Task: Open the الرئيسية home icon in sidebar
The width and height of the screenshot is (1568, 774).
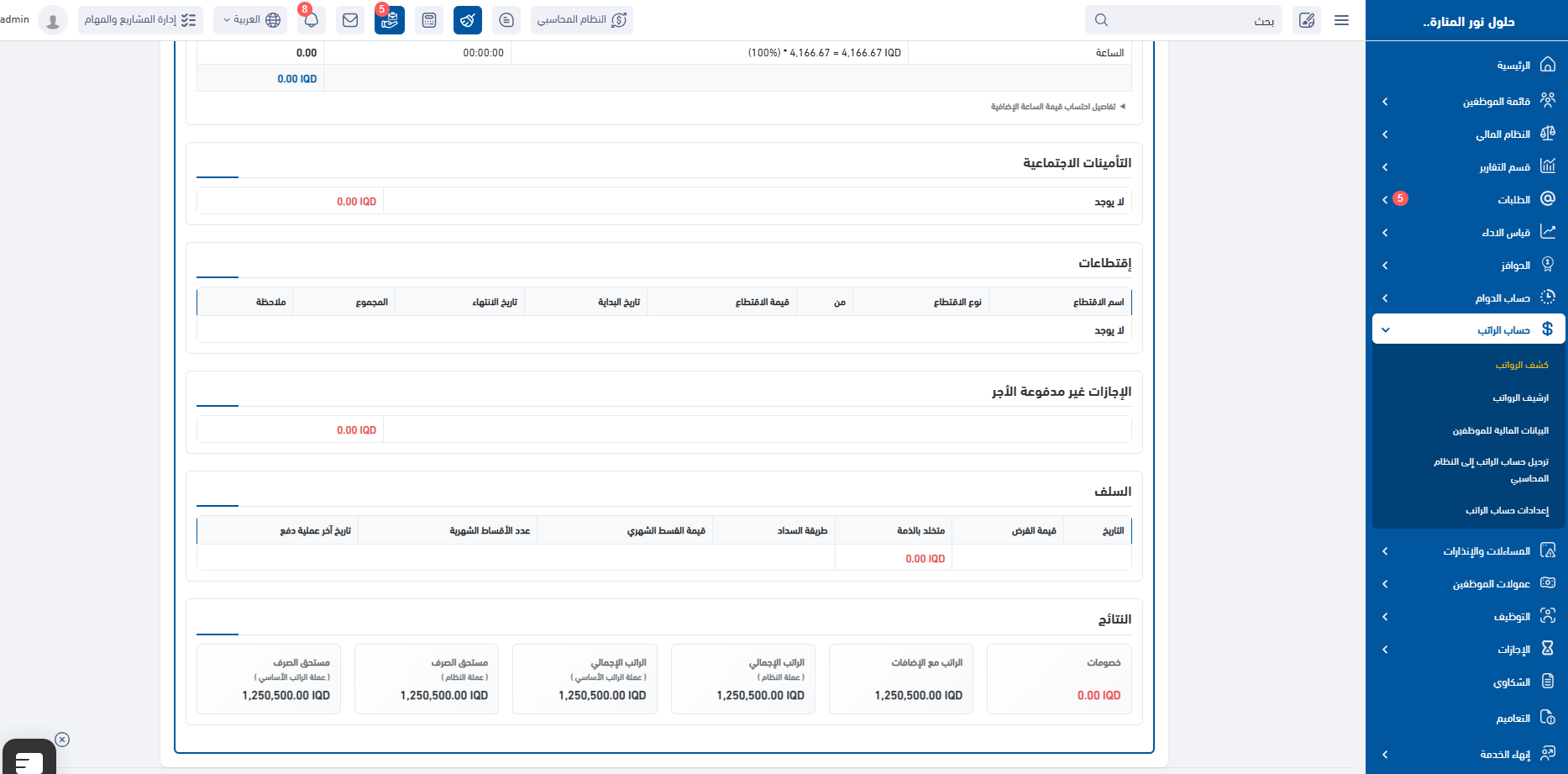Action: tap(1548, 65)
